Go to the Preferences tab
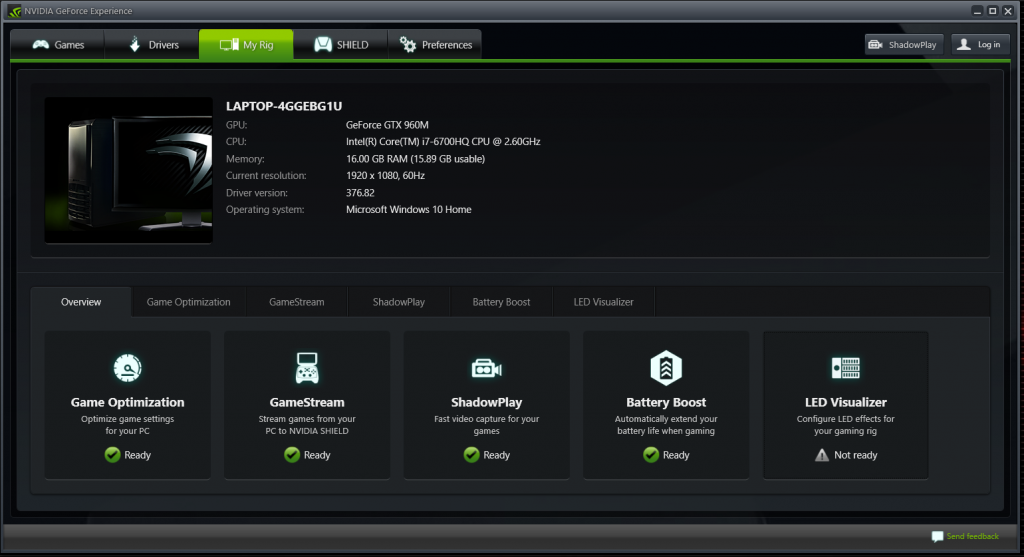1024x557 pixels. 435,44
